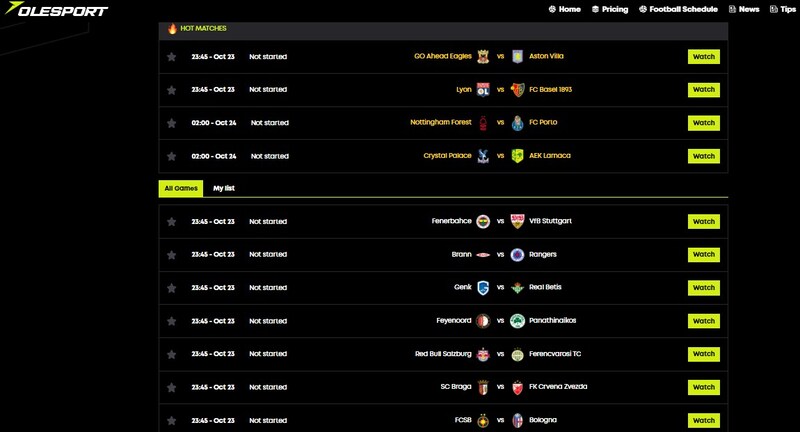800x432 pixels.
Task: Watch the Crystal Palace vs AEK Larnaca match
Action: point(704,156)
